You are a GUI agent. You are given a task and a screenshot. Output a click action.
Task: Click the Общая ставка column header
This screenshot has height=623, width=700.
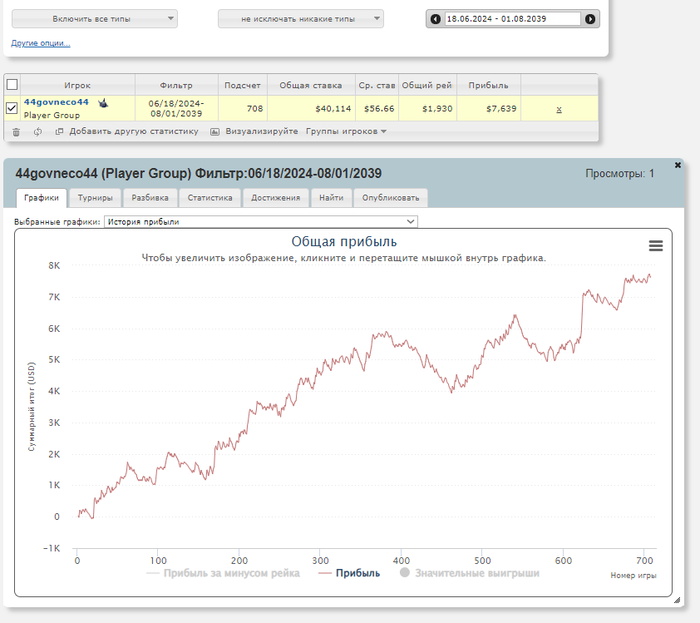tap(311, 85)
